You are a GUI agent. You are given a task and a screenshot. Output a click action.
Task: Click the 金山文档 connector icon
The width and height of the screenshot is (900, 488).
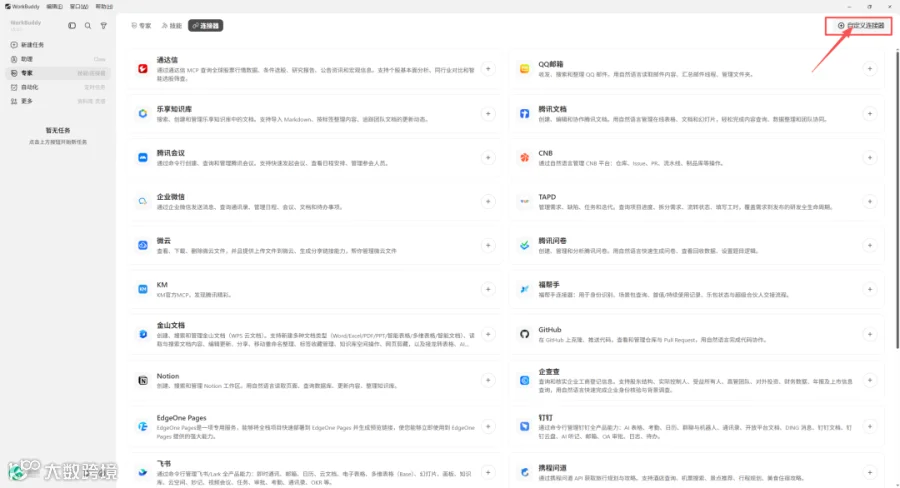pos(143,334)
